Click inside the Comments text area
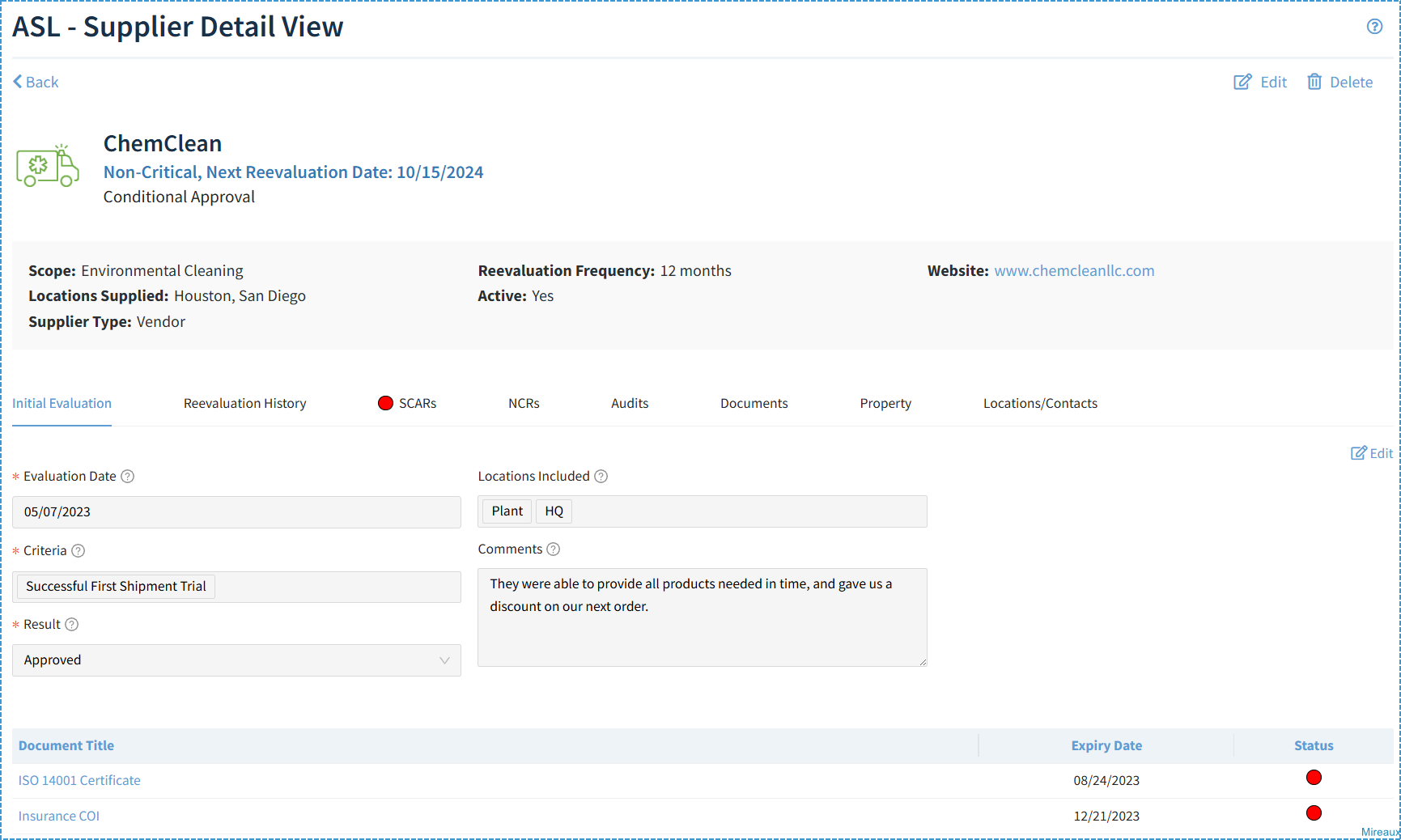 click(701, 617)
